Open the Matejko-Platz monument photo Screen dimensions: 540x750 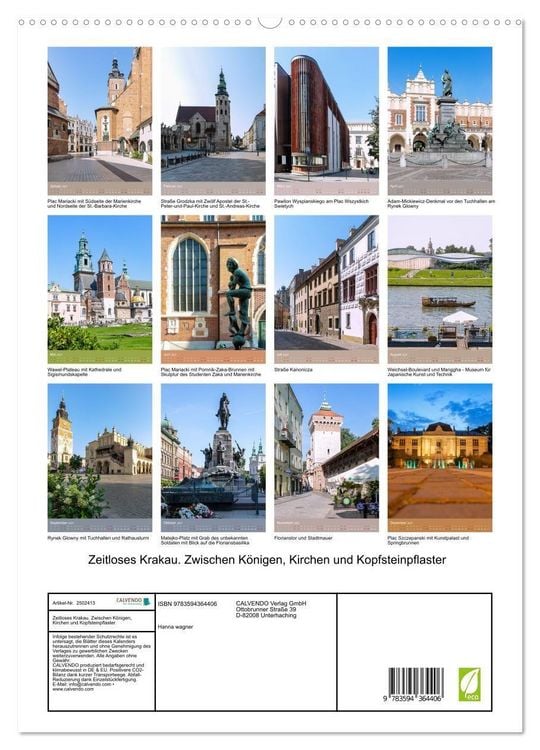pos(213,457)
